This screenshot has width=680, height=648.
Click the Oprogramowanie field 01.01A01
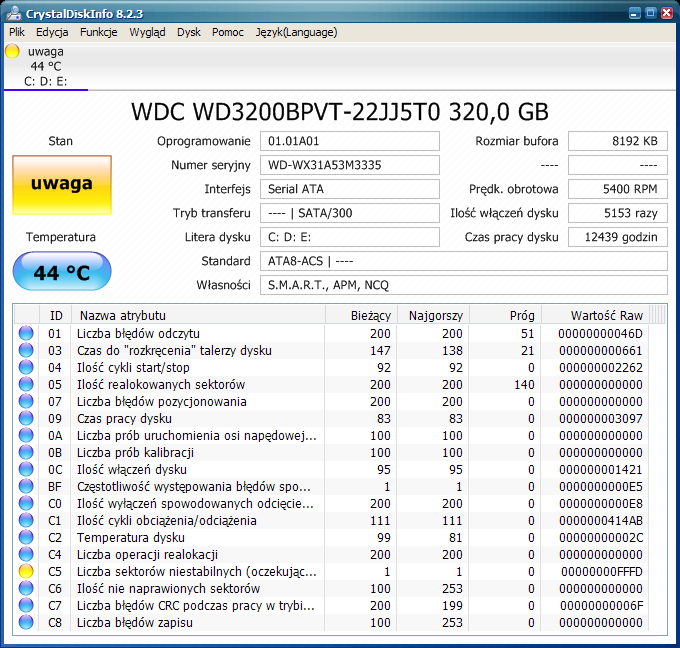click(x=350, y=141)
